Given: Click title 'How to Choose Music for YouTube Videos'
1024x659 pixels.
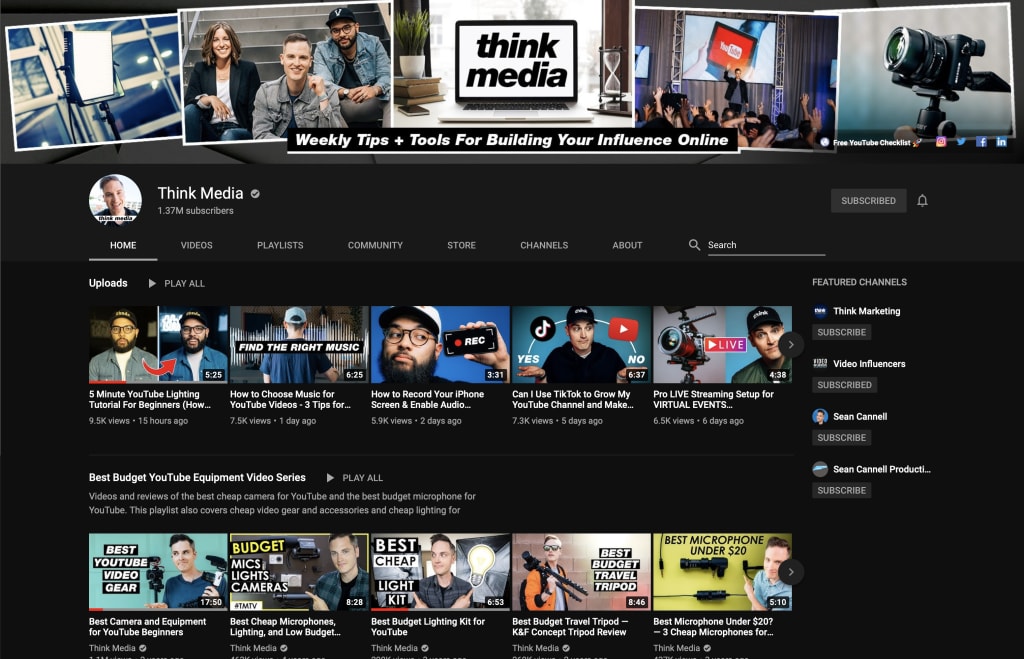Looking at the screenshot, I should pyautogui.click(x=291, y=400).
